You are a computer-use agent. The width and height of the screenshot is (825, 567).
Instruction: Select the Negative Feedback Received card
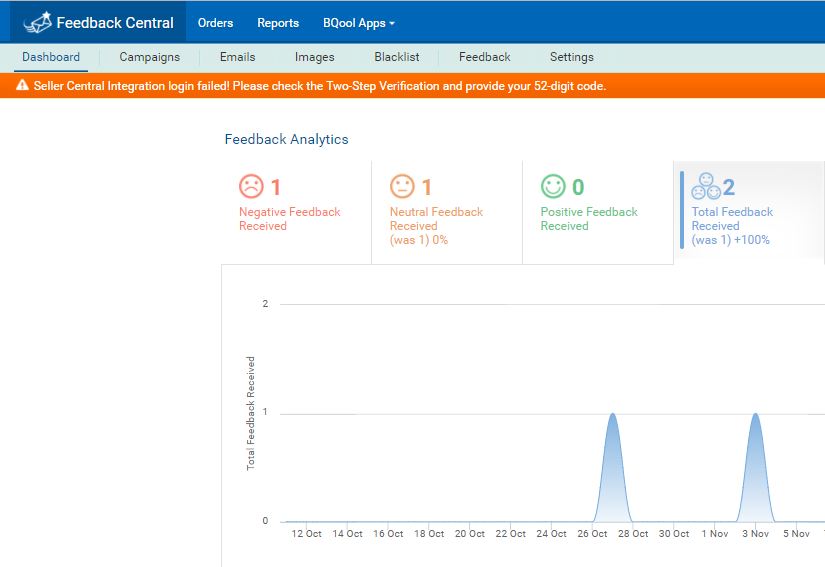(x=296, y=212)
